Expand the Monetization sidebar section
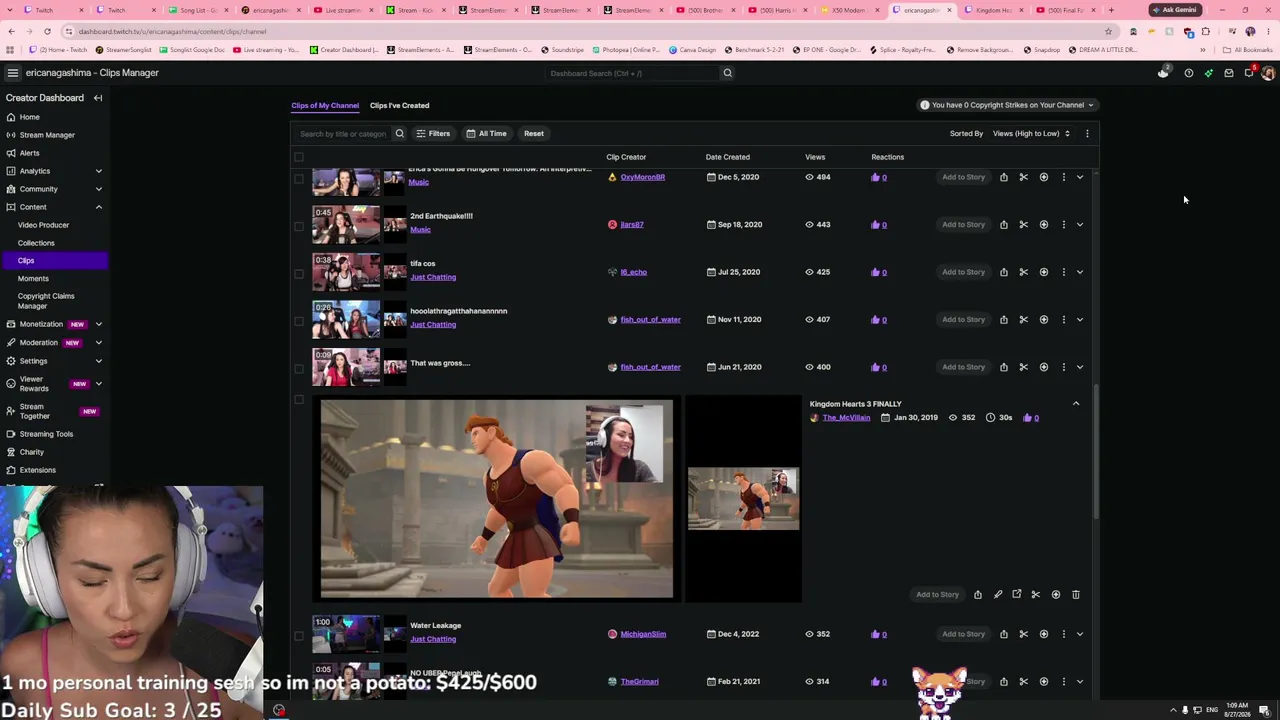Image resolution: width=1280 pixels, height=720 pixels. point(98,324)
